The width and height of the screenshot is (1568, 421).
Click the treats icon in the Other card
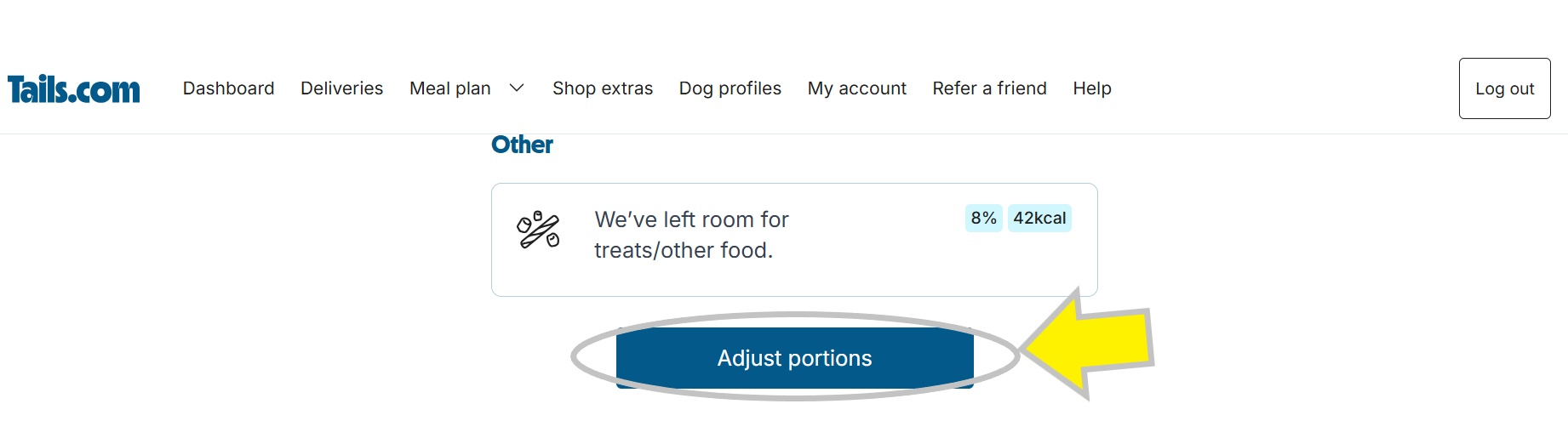(538, 230)
